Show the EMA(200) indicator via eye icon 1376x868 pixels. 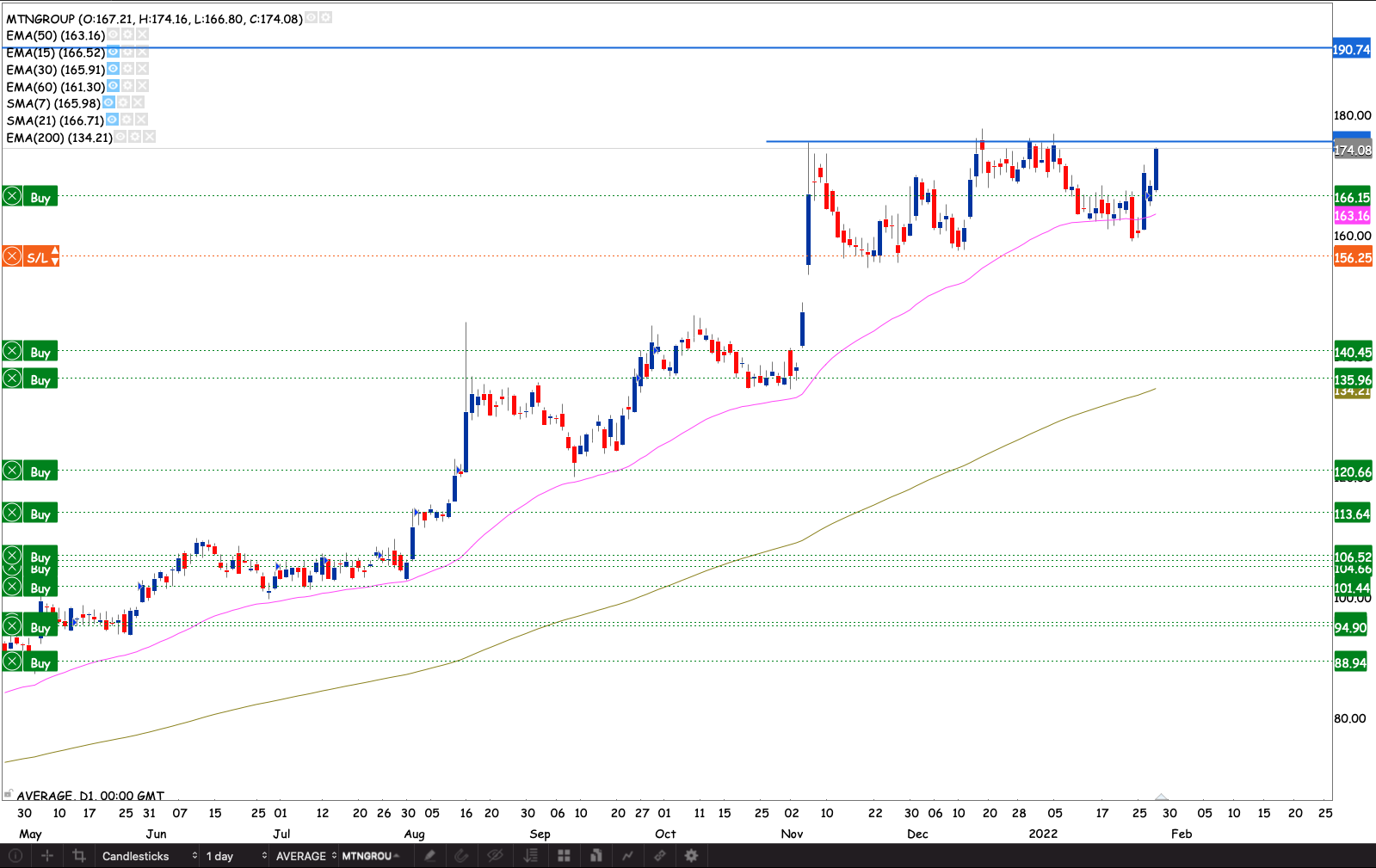[120, 138]
